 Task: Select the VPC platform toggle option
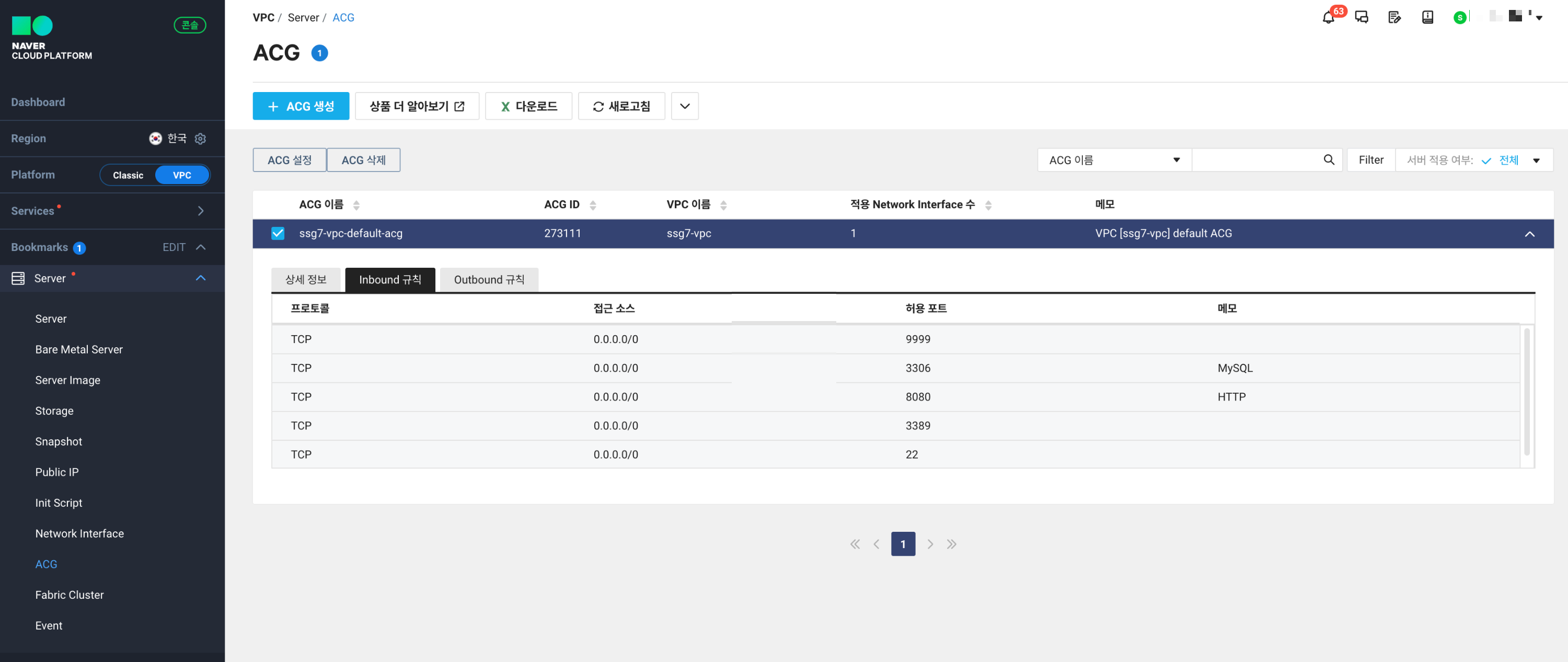(181, 175)
